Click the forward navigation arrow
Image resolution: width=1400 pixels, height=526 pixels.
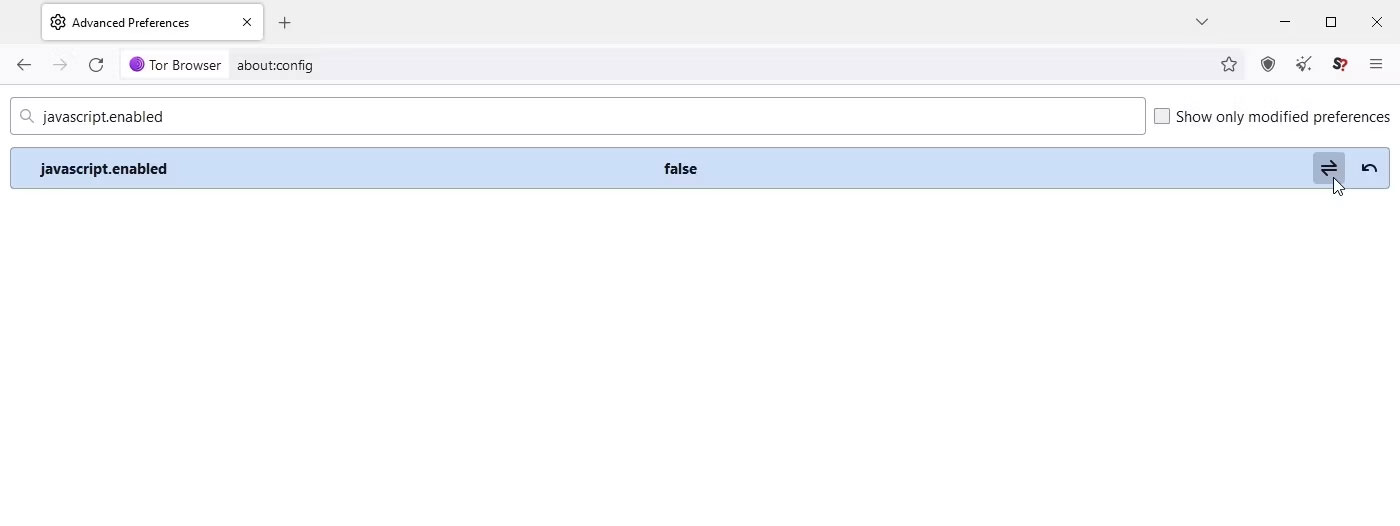pos(60,65)
